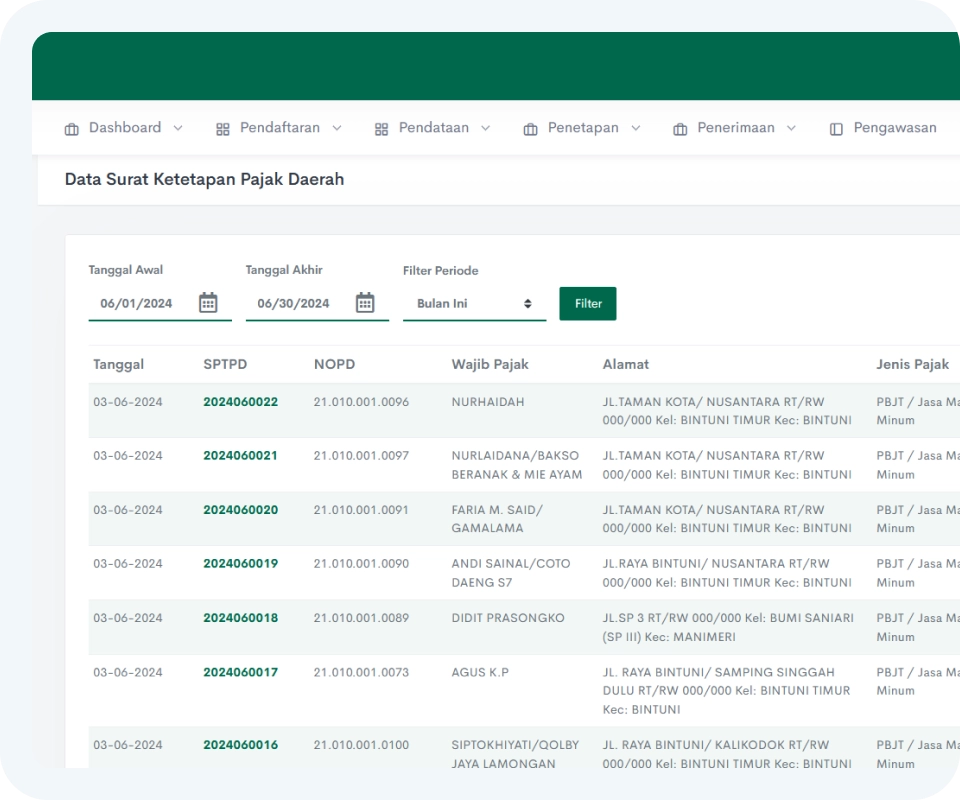Viewport: 960px width, 800px height.
Task: Click address JL. RAYA BINTUNI/ KALIKODOK
Action: pos(727,754)
